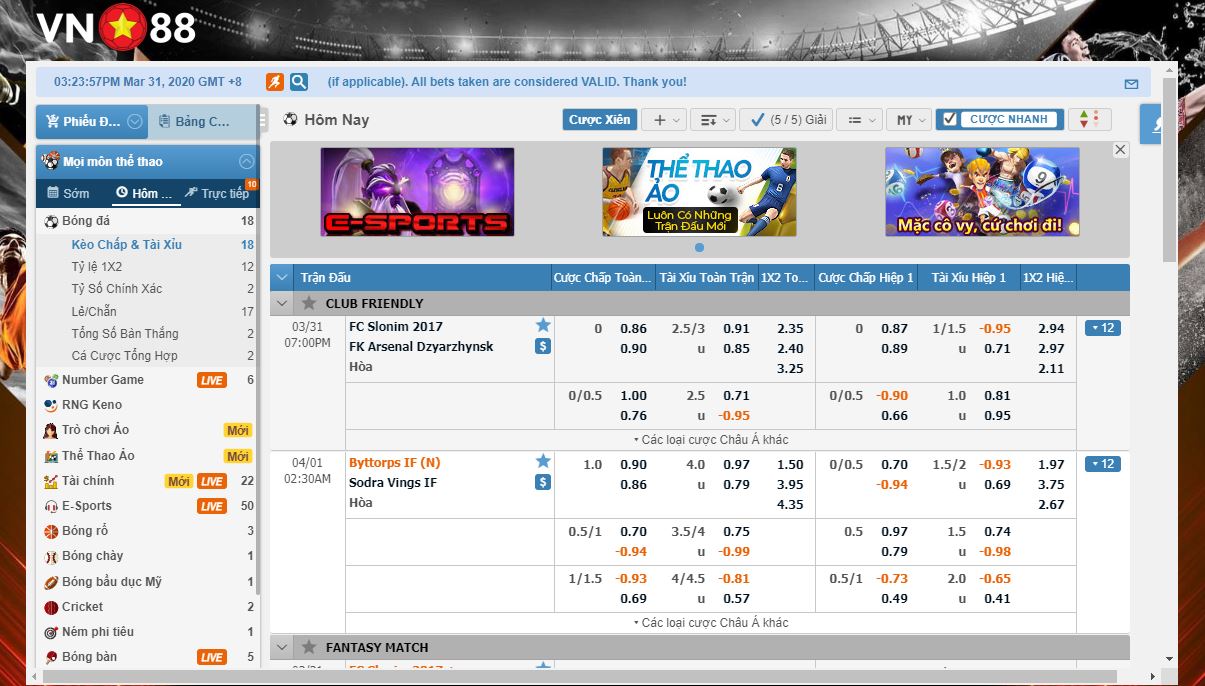The image size is (1205, 686).
Task: Collapse the Mọi môn thể thao panel
Action: coord(246,161)
